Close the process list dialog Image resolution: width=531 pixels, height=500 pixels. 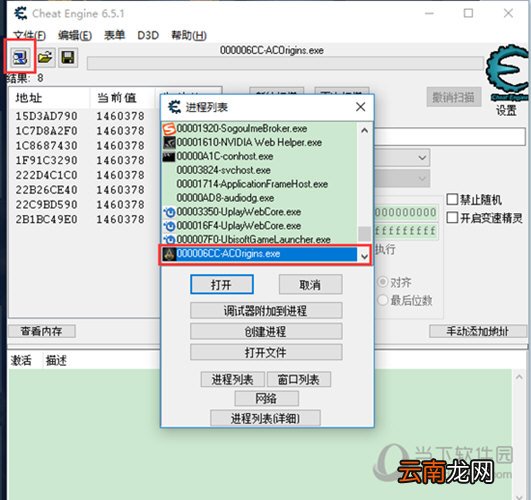[x=361, y=107]
